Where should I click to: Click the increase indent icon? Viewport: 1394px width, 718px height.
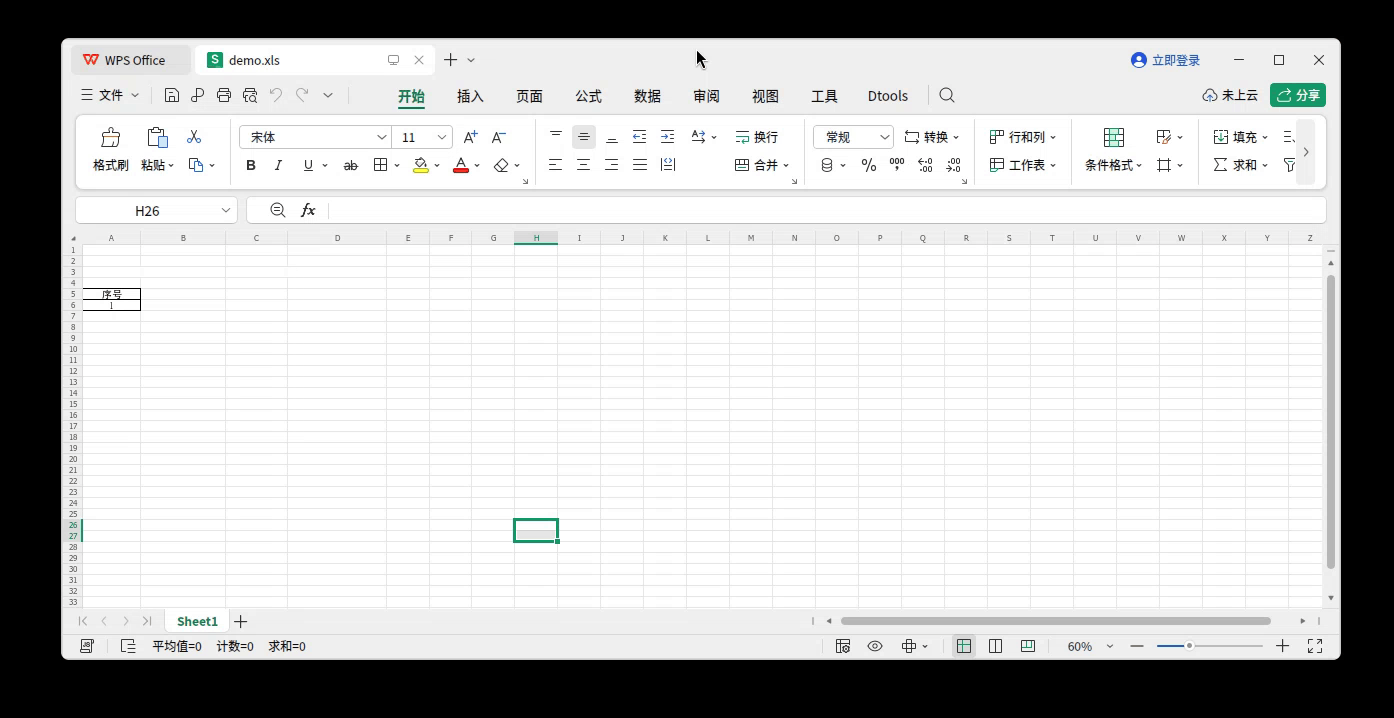click(x=667, y=137)
